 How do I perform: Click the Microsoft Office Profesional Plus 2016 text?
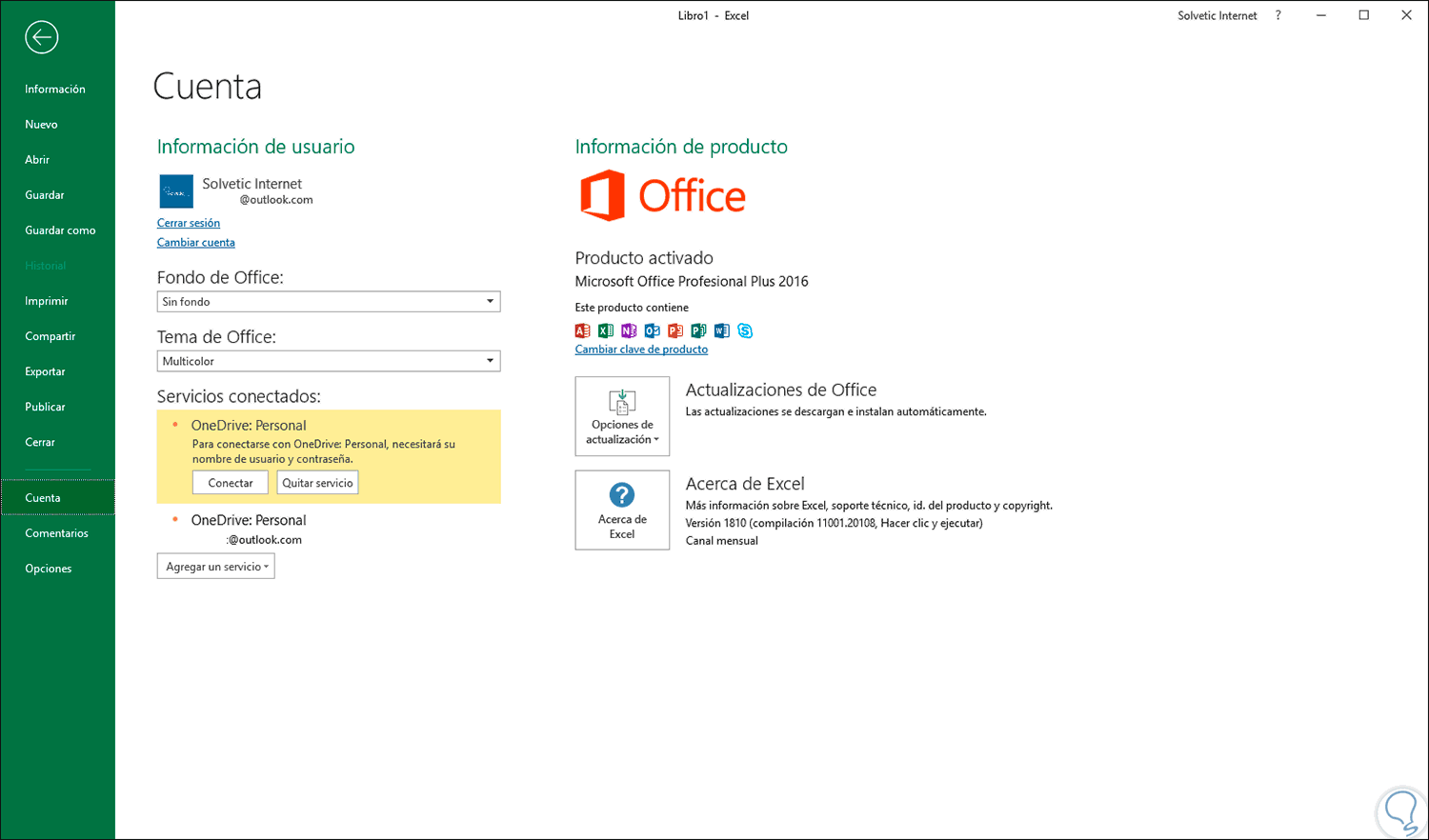point(692,281)
